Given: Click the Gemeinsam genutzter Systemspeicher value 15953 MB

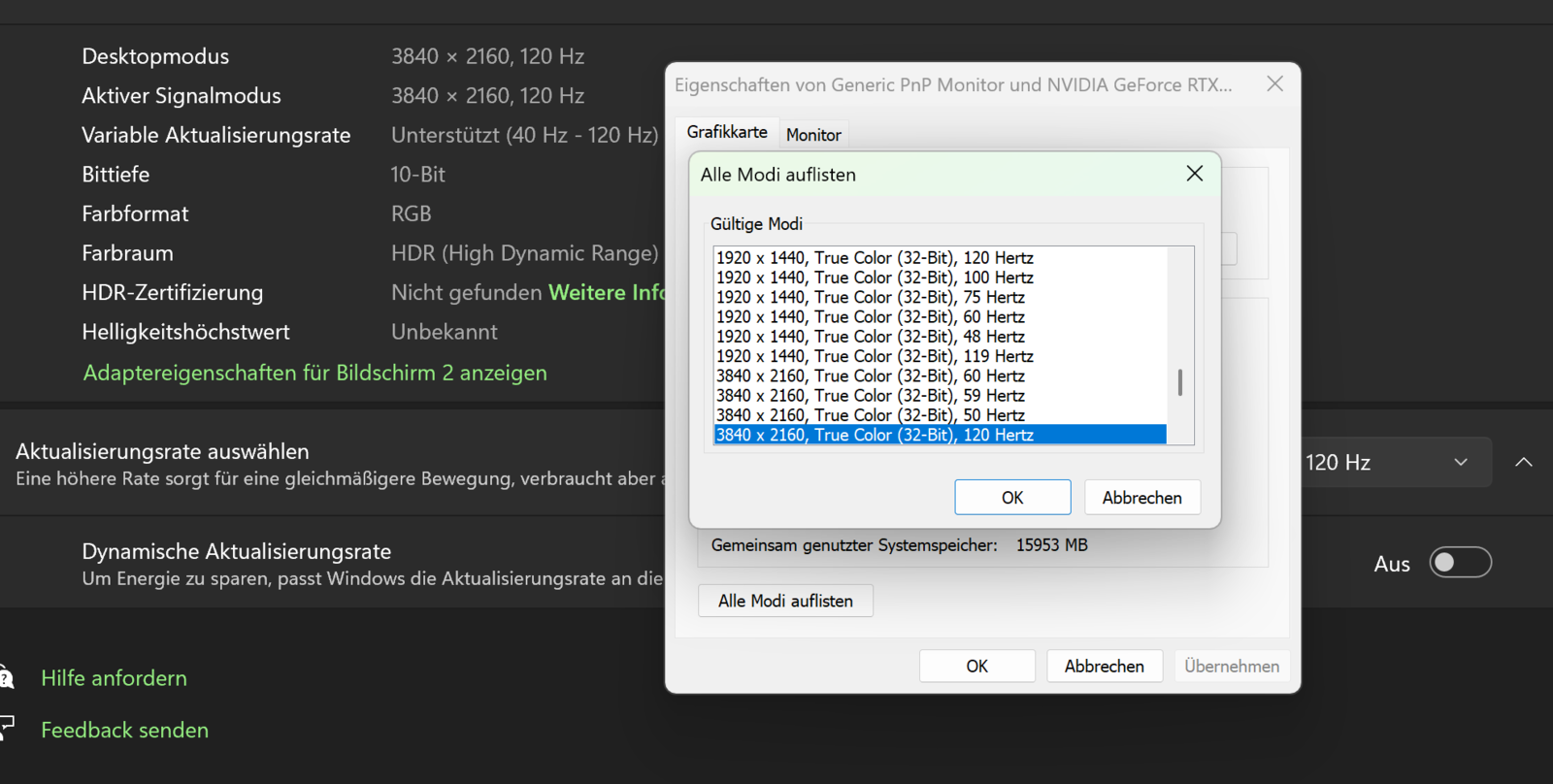Looking at the screenshot, I should coord(1052,545).
